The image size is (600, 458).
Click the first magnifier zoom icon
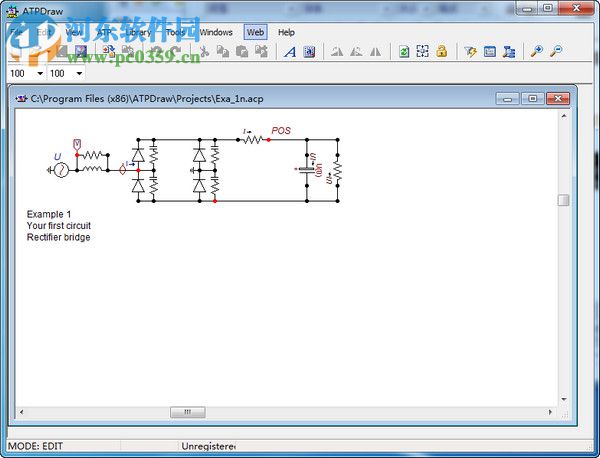click(537, 52)
